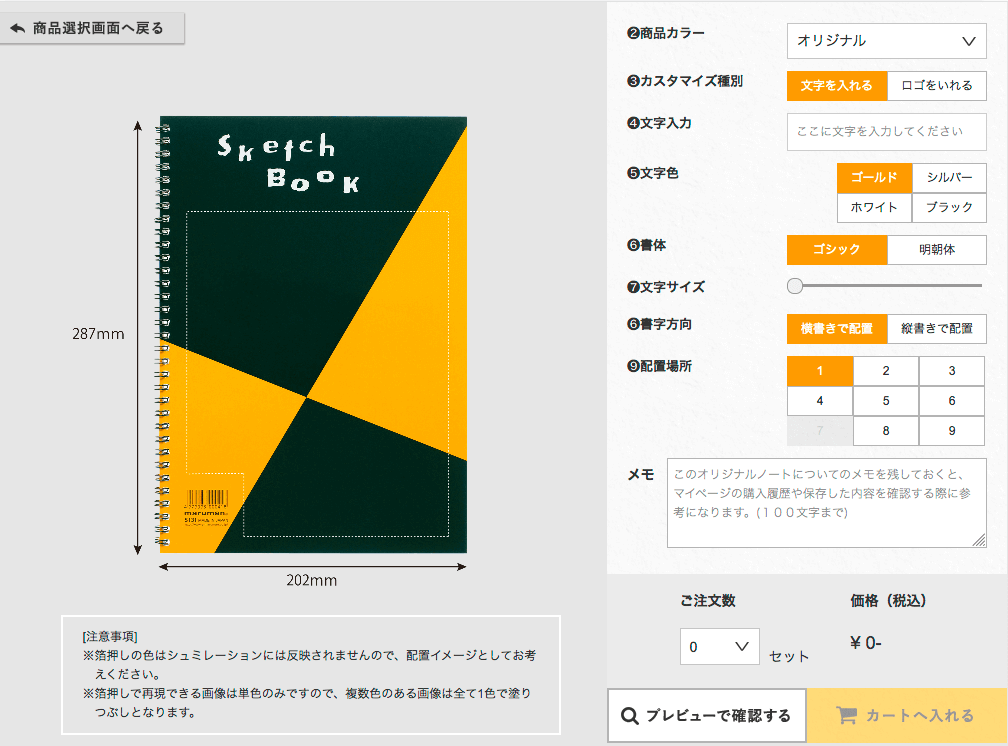Click the back arrow icon for 商品選択画面へ戻る
The height and width of the screenshot is (746, 1008).
[x=17, y=28]
